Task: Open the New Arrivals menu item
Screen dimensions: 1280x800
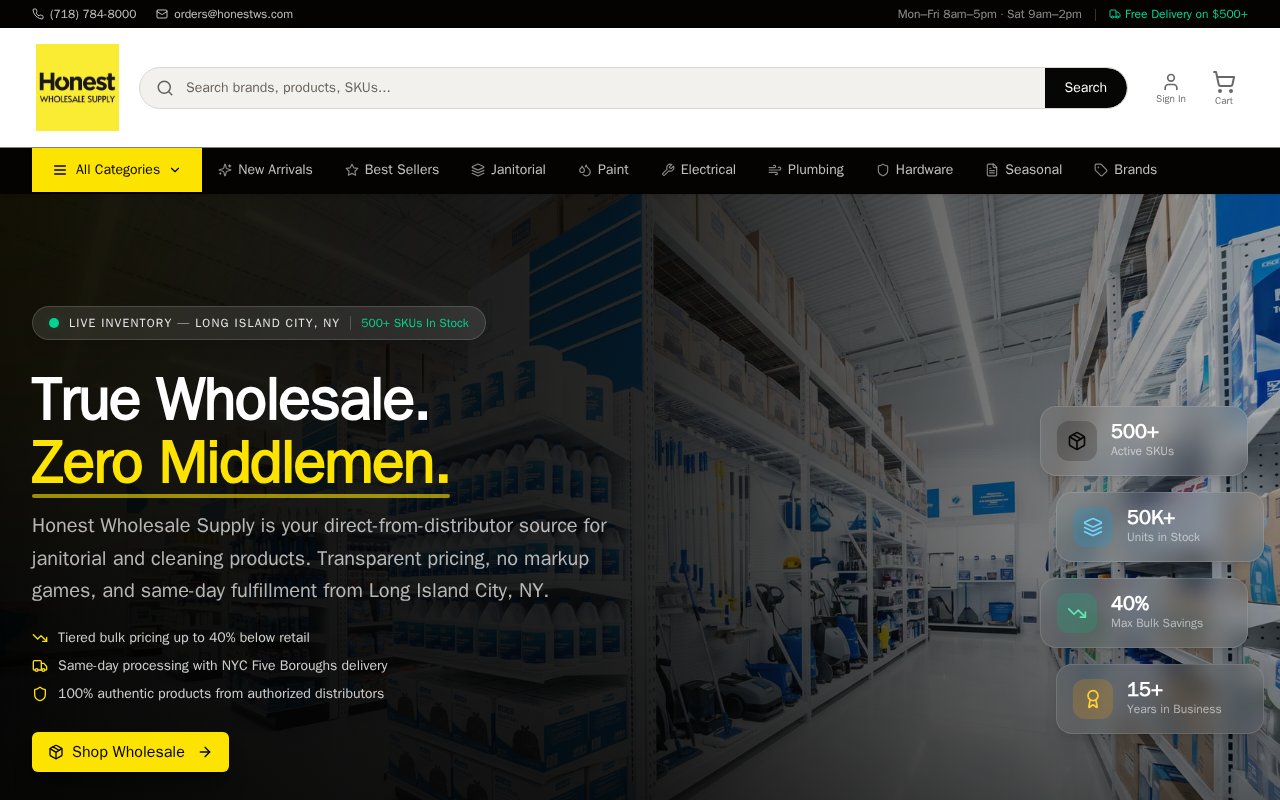Action: (265, 170)
